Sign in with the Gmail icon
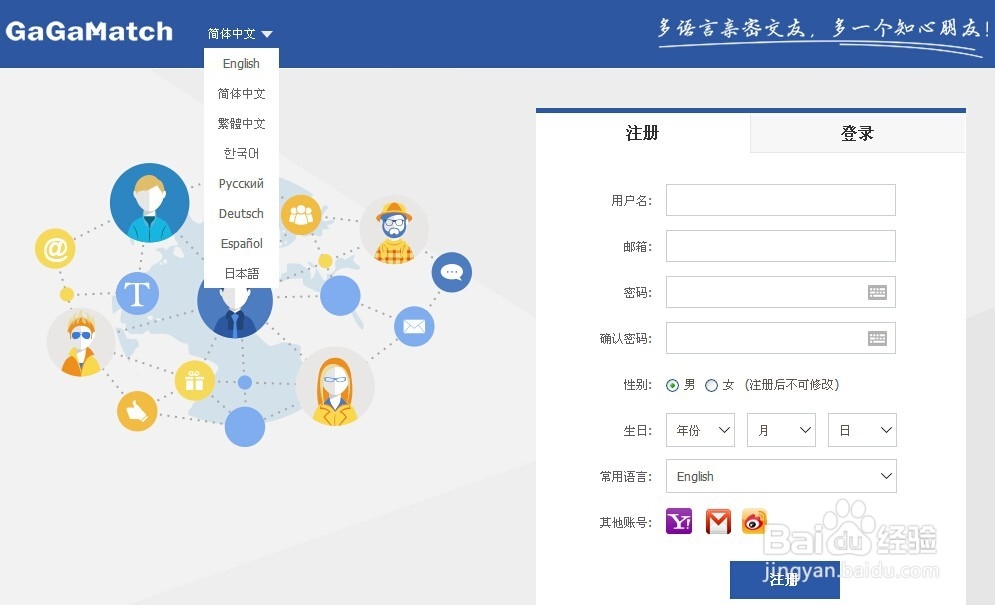 717,521
